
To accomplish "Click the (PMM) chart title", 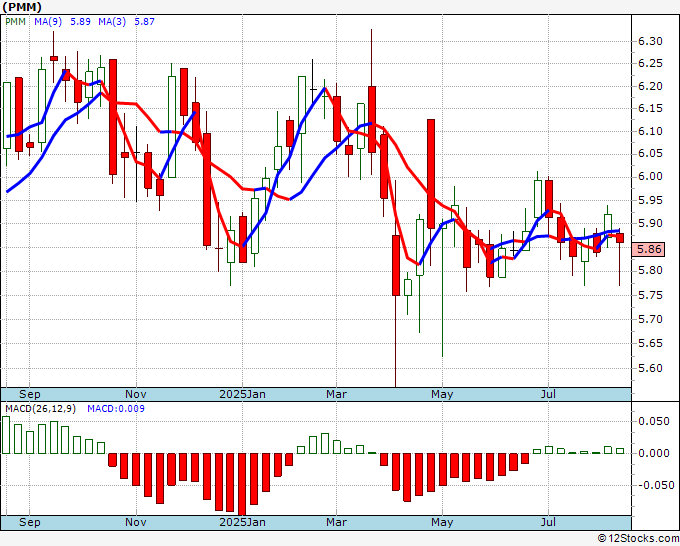I will pos(22,7).
